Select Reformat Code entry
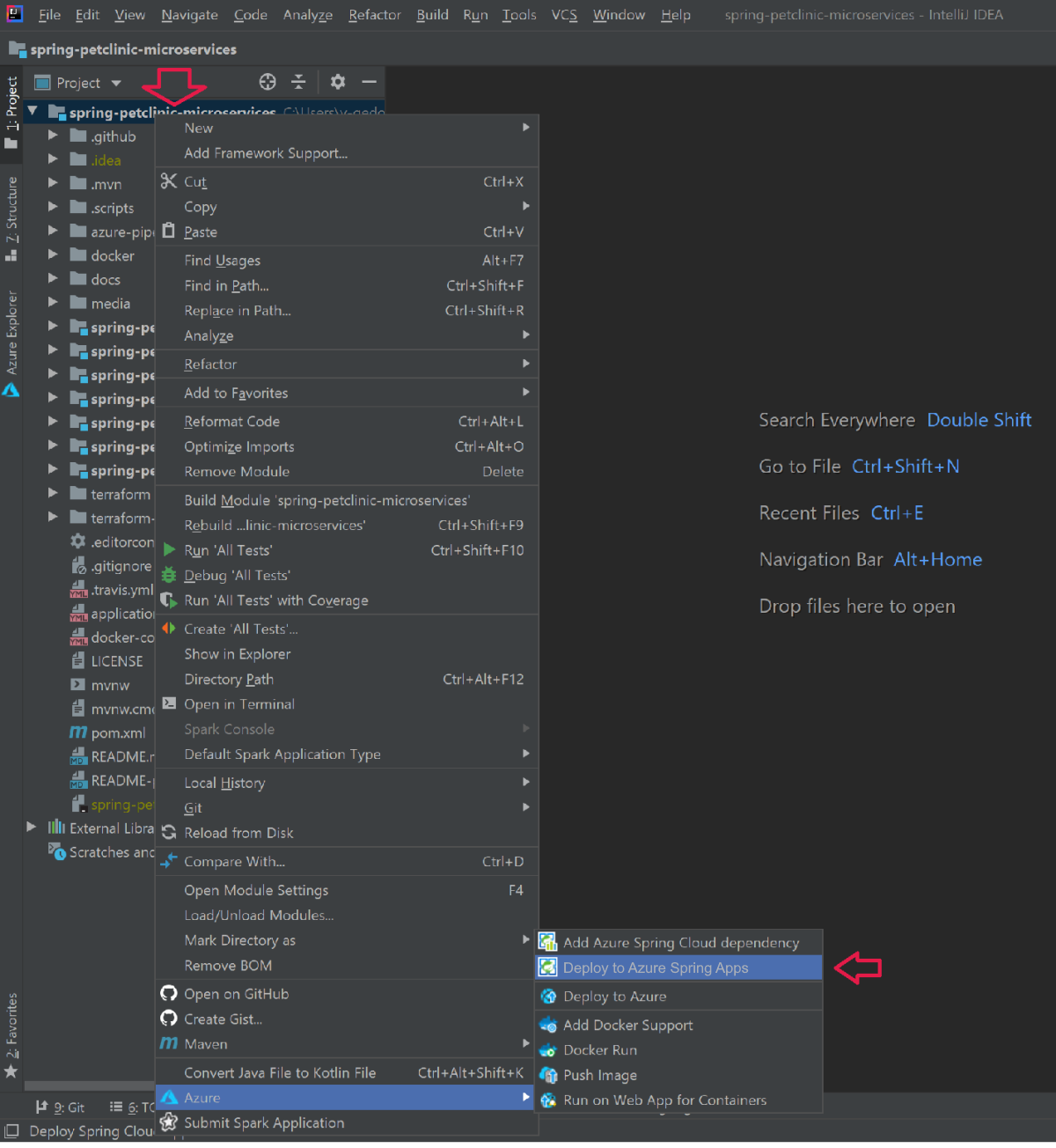This screenshot has width=1056, height=1148. pos(347,422)
